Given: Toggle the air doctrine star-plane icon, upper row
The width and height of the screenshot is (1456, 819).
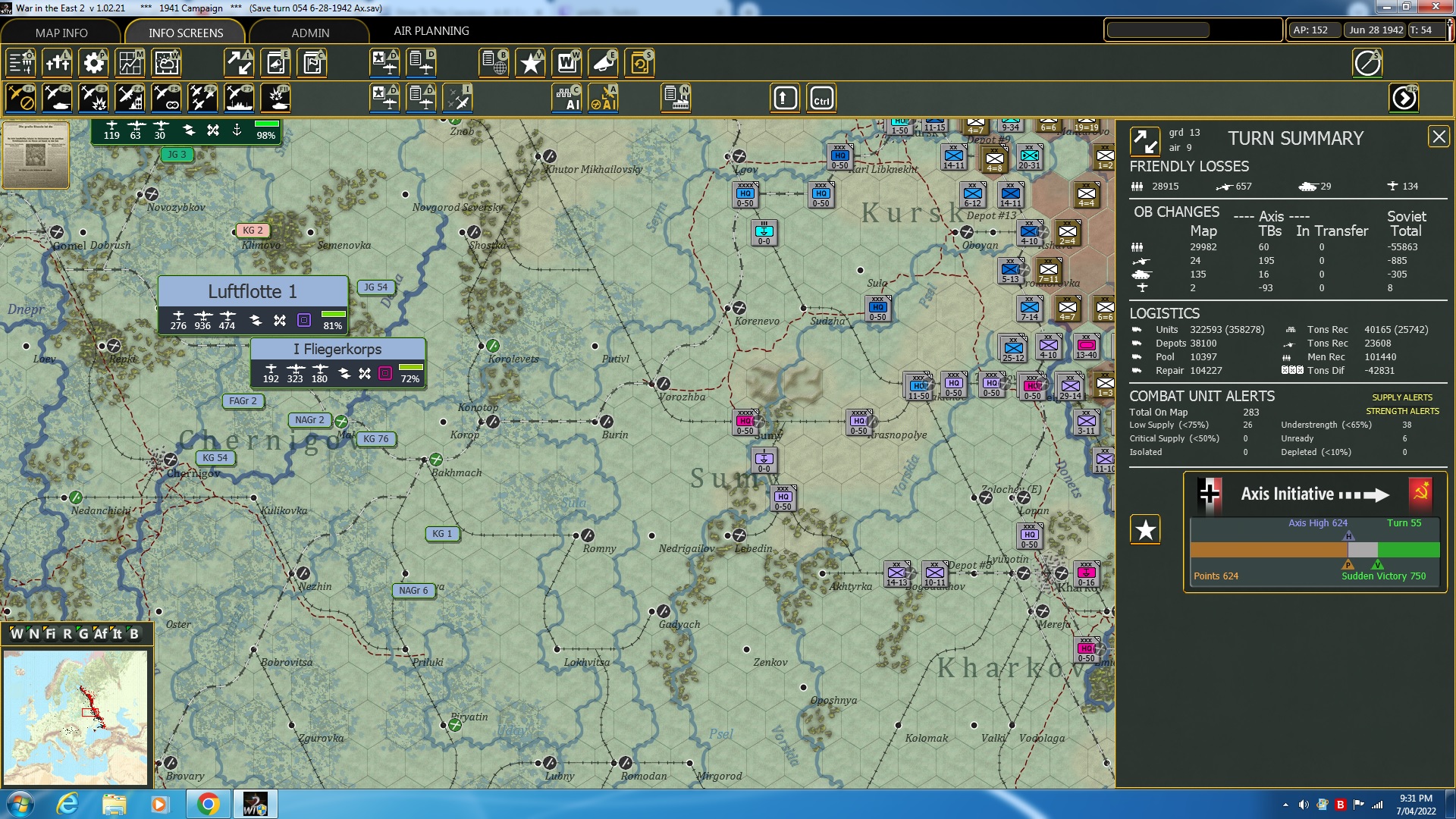Looking at the screenshot, I should 384,63.
